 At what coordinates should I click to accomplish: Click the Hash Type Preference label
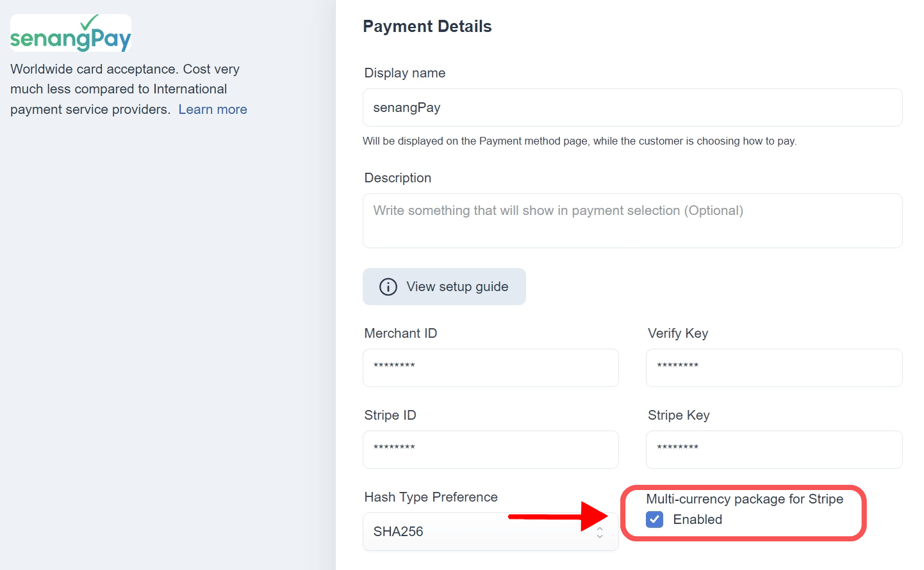tap(431, 497)
